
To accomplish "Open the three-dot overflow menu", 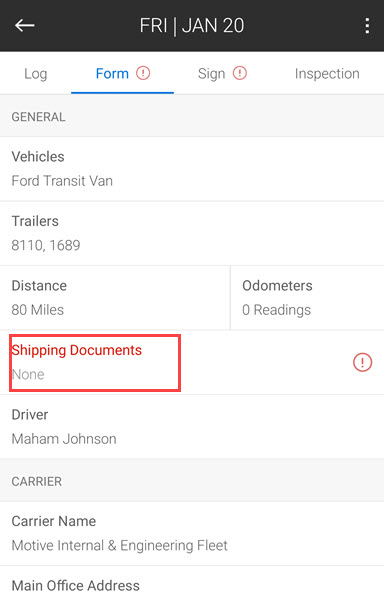I will coord(367,26).
